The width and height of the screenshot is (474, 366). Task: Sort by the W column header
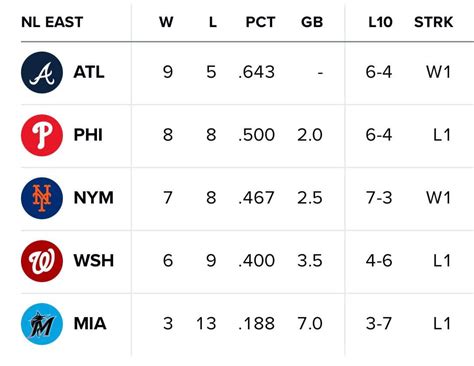166,22
